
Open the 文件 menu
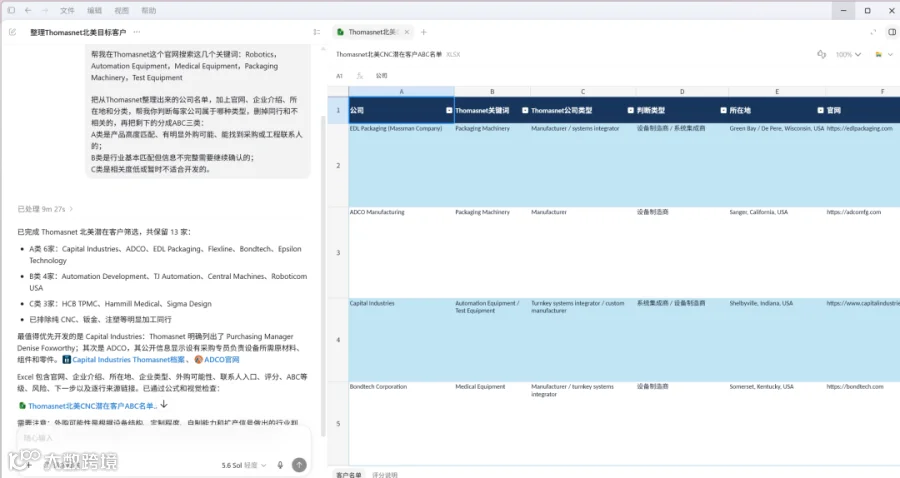tap(67, 10)
